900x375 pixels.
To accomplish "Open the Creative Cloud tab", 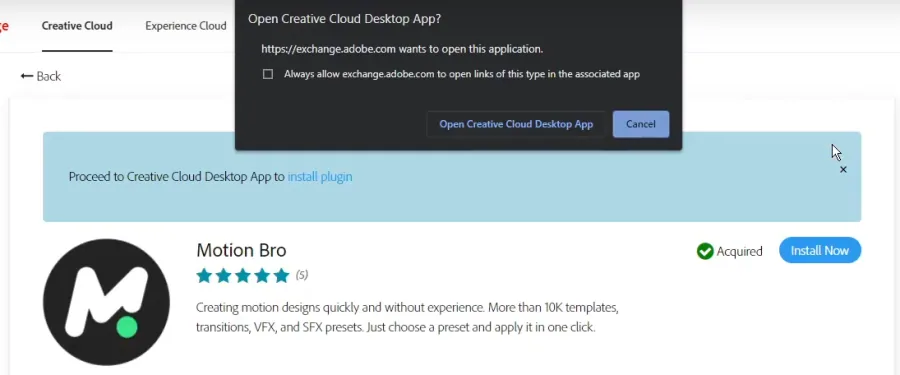I will (x=77, y=26).
